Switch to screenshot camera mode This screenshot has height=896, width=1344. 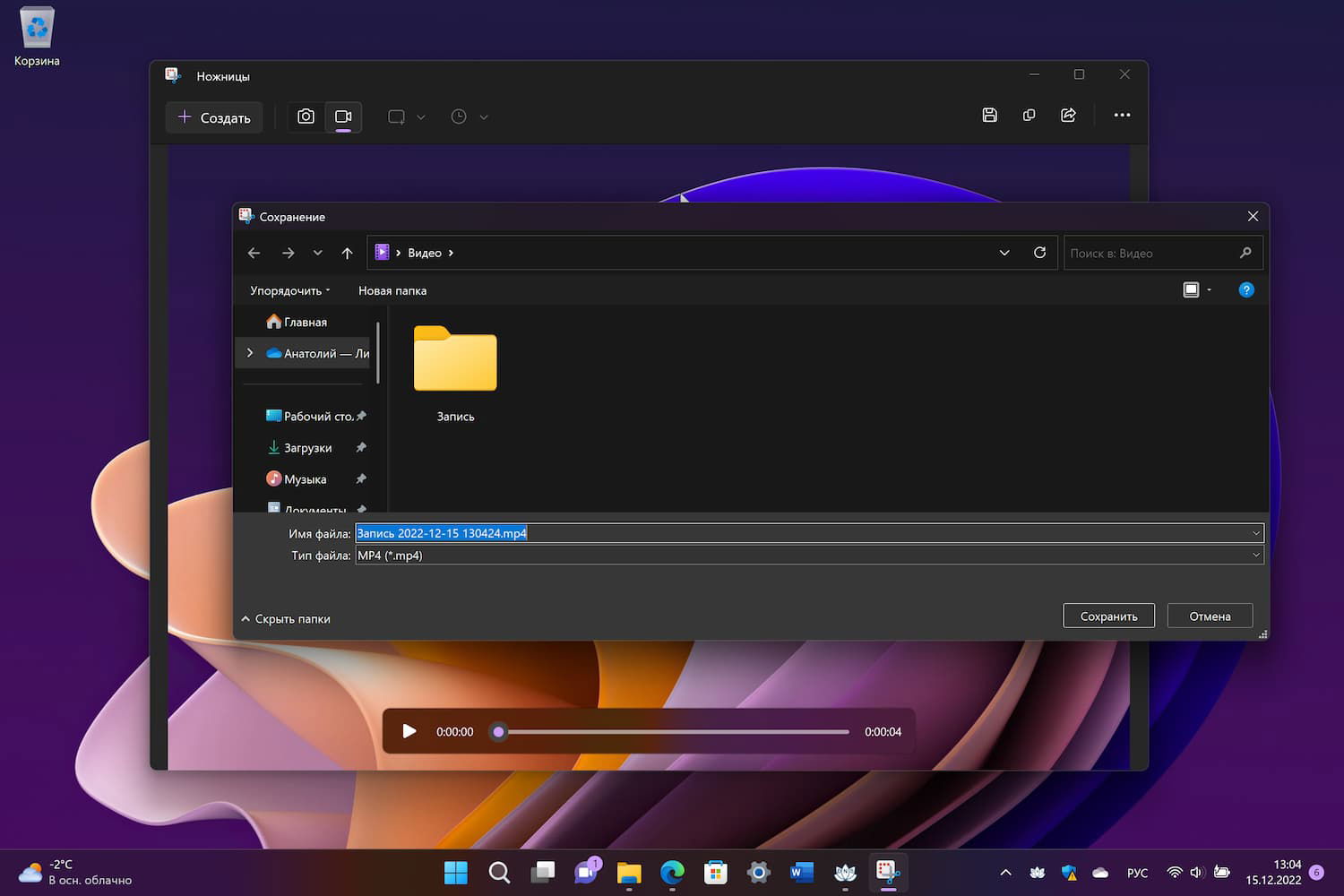click(x=306, y=116)
